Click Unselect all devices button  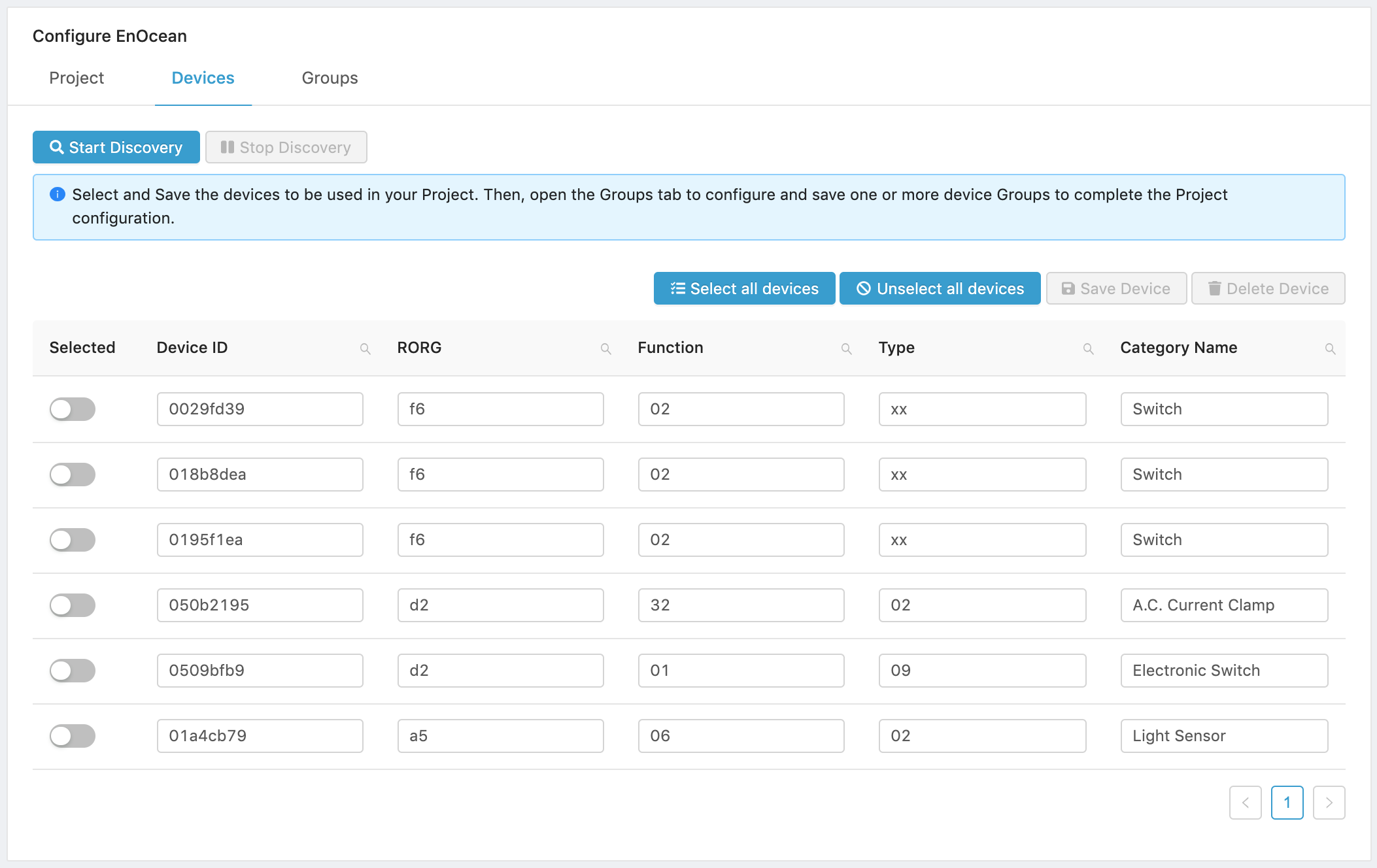pos(940,288)
